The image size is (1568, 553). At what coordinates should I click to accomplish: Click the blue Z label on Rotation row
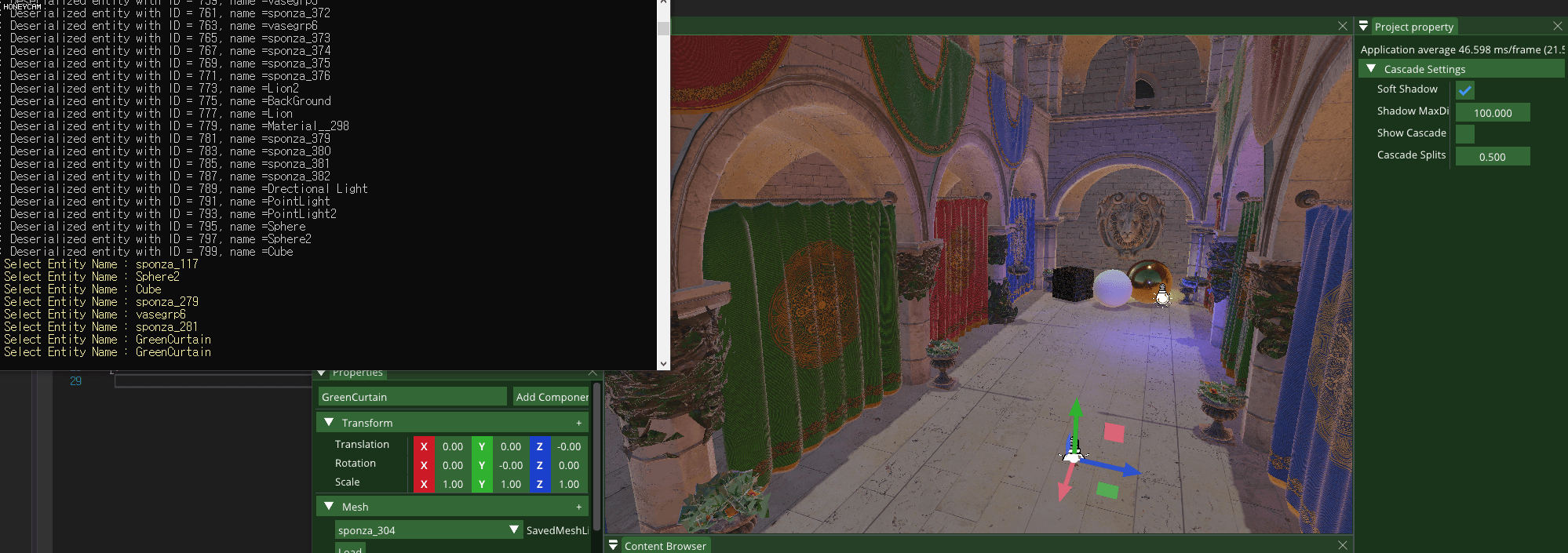pyautogui.click(x=539, y=465)
